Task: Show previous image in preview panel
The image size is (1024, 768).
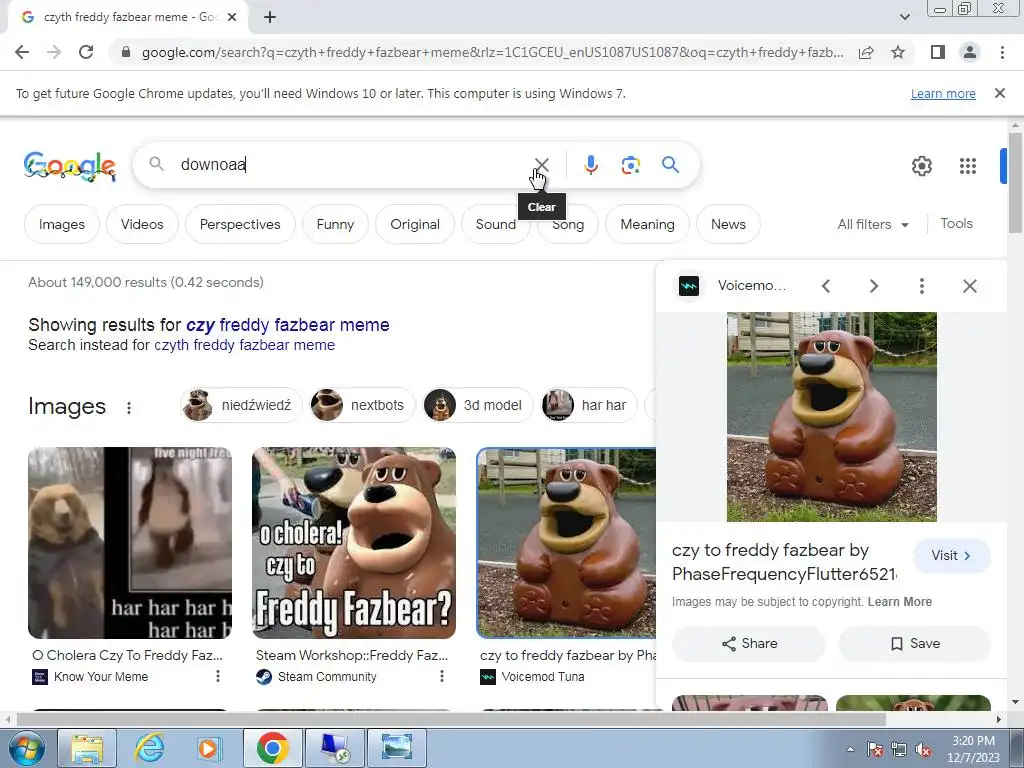Action: (826, 286)
